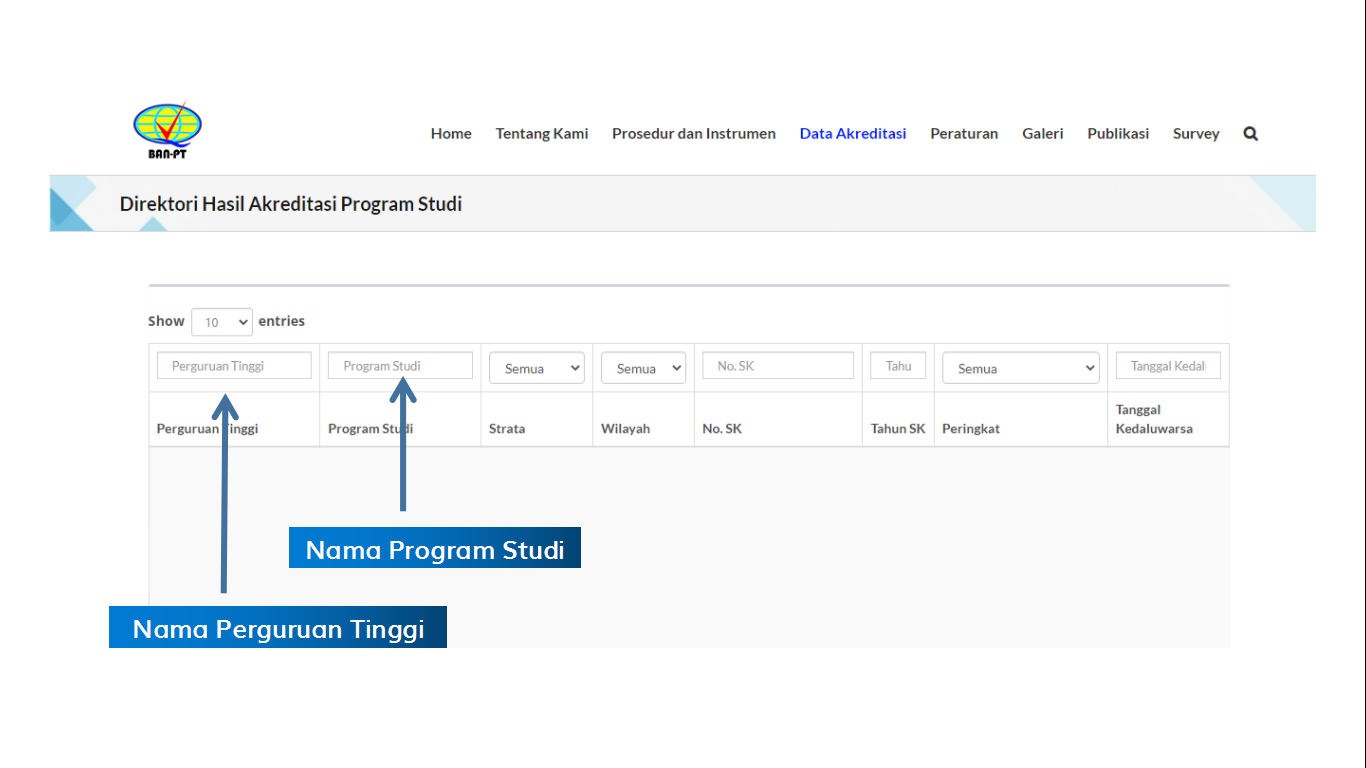
Task: Open the Survey menu item
Action: [1196, 133]
